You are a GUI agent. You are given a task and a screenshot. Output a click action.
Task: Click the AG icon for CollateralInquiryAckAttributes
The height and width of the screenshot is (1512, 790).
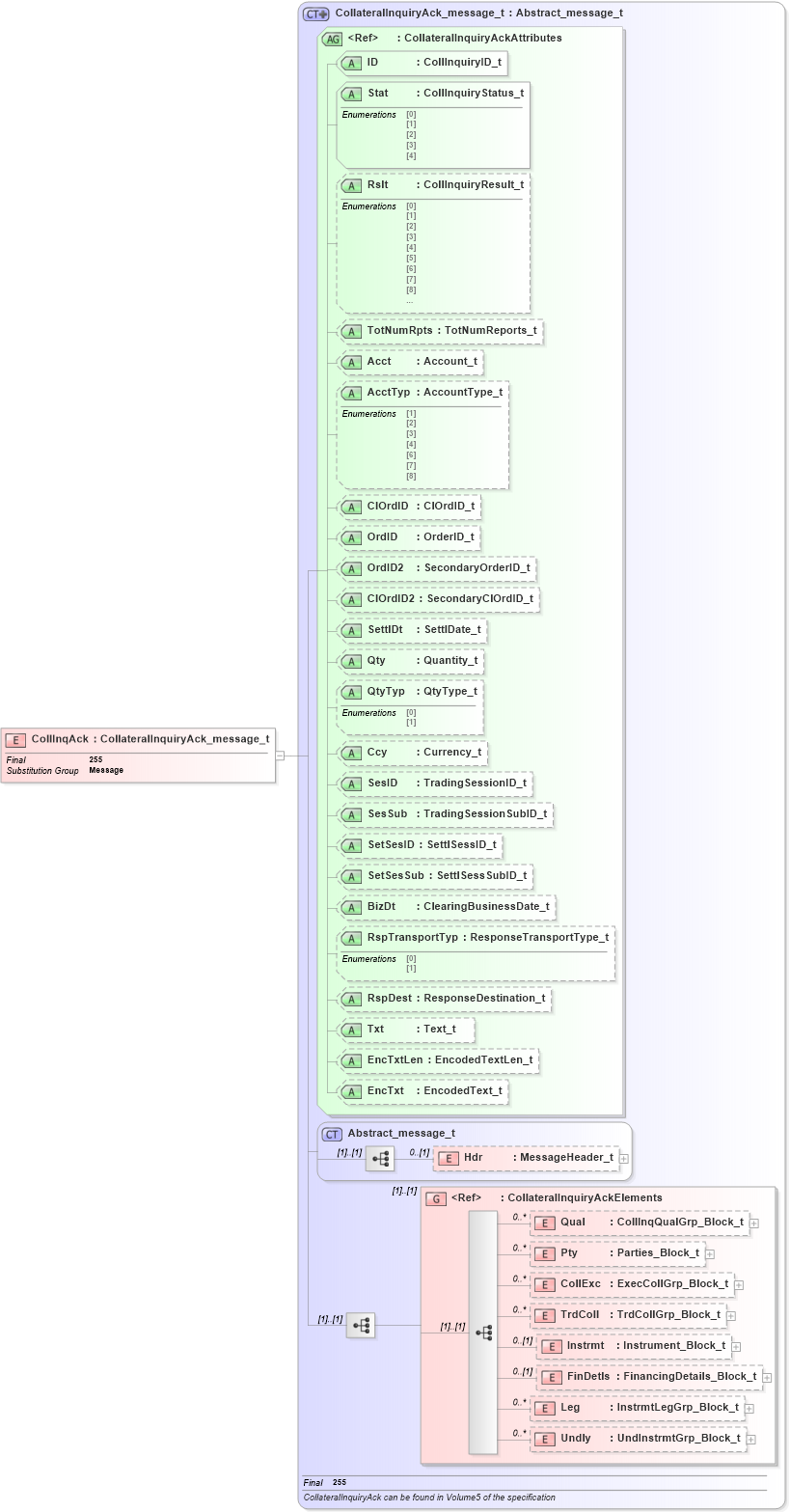[x=332, y=38]
